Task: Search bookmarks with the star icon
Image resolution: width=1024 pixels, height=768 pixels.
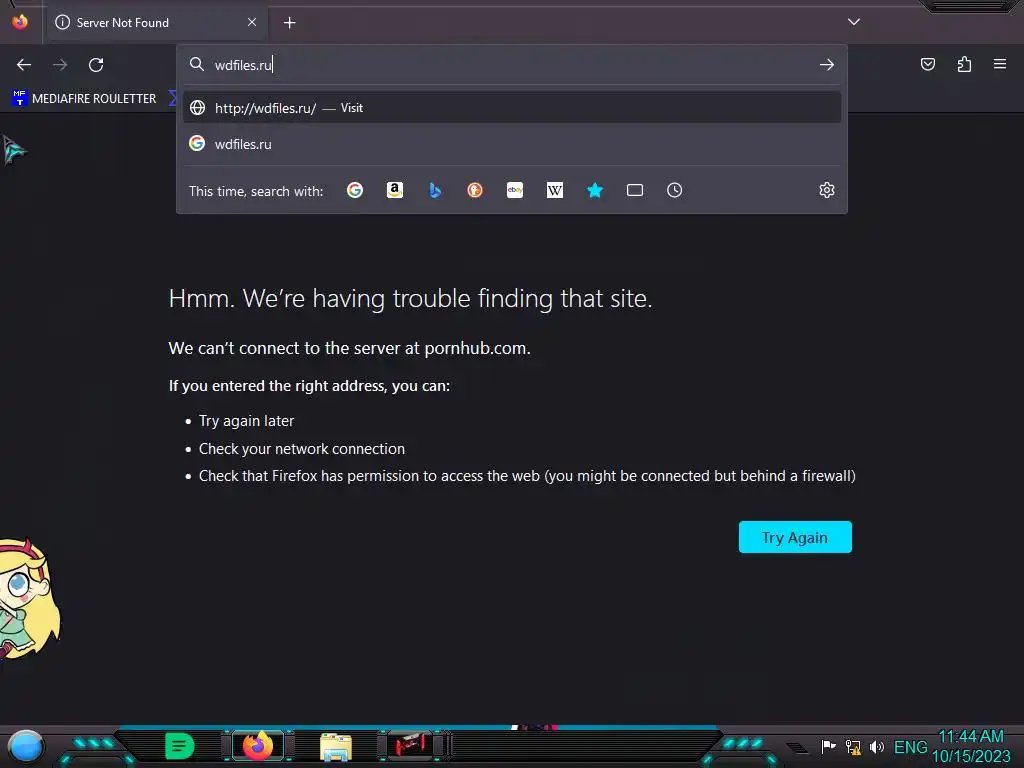Action: (x=595, y=190)
